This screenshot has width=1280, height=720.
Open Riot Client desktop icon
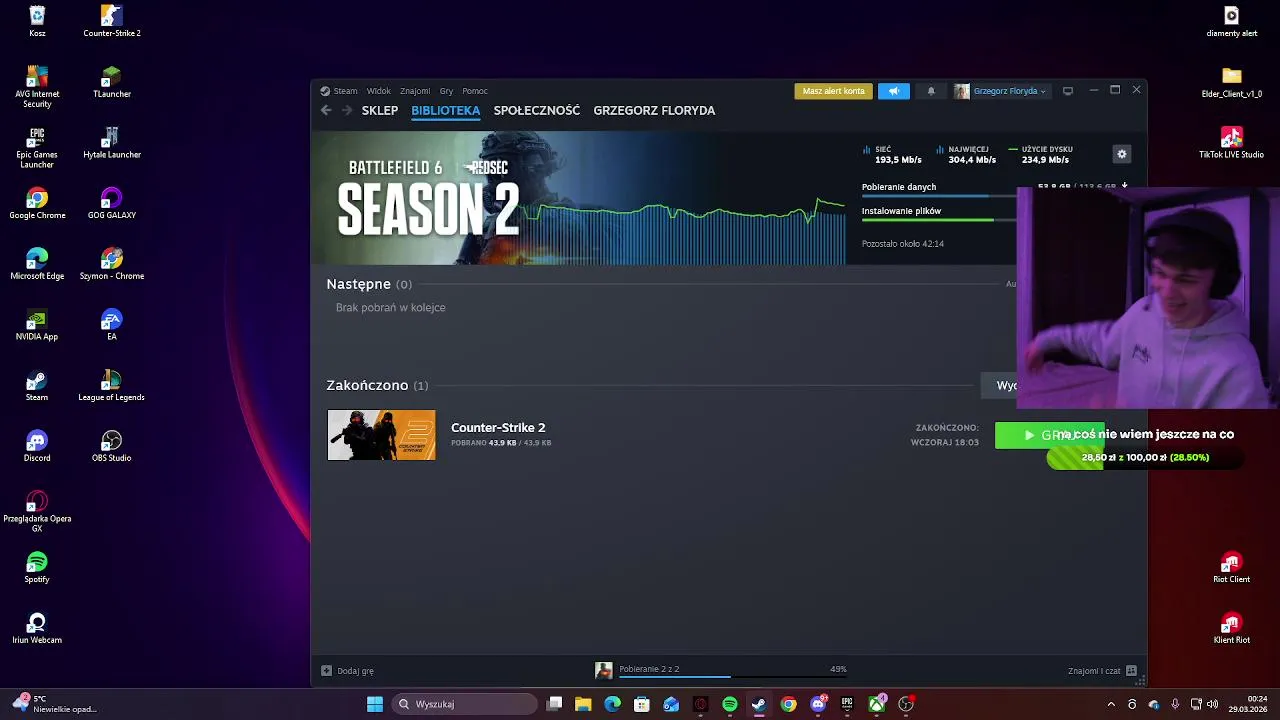click(1232, 568)
